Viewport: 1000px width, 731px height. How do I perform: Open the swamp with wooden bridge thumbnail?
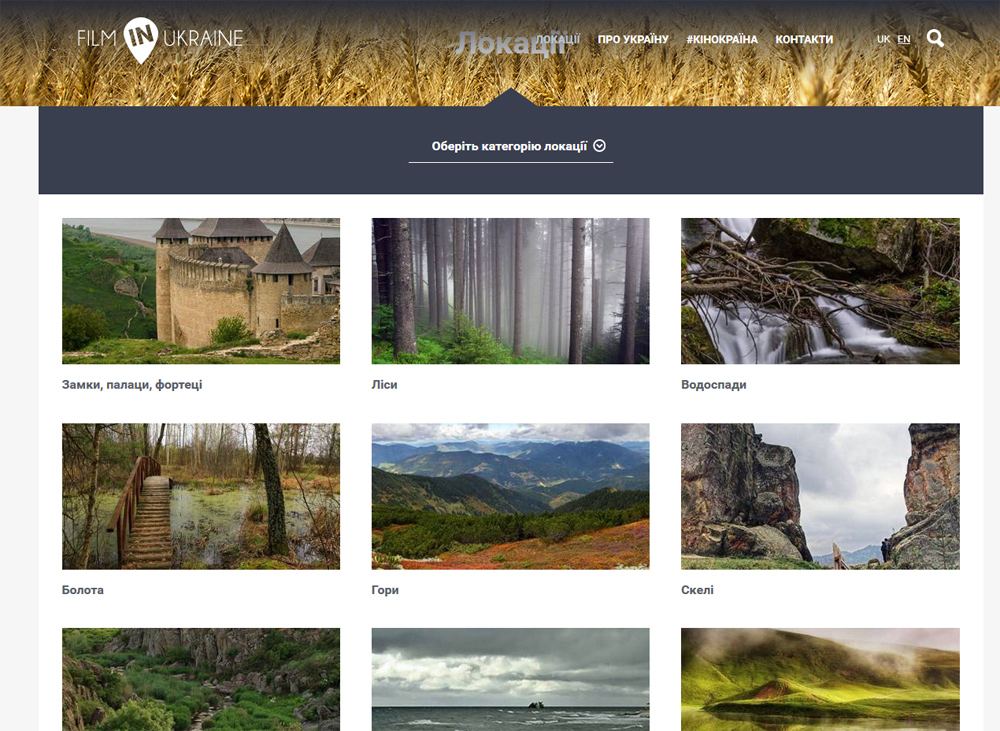[x=201, y=496]
